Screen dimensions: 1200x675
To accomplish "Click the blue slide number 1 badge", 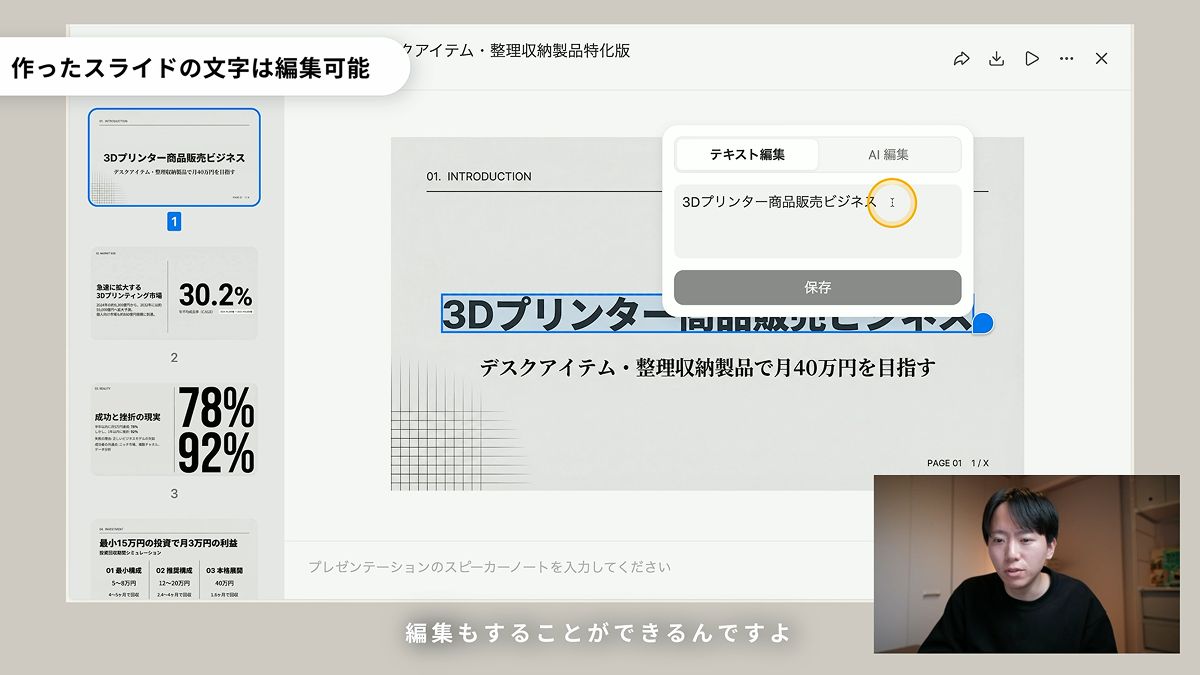I will point(174,222).
